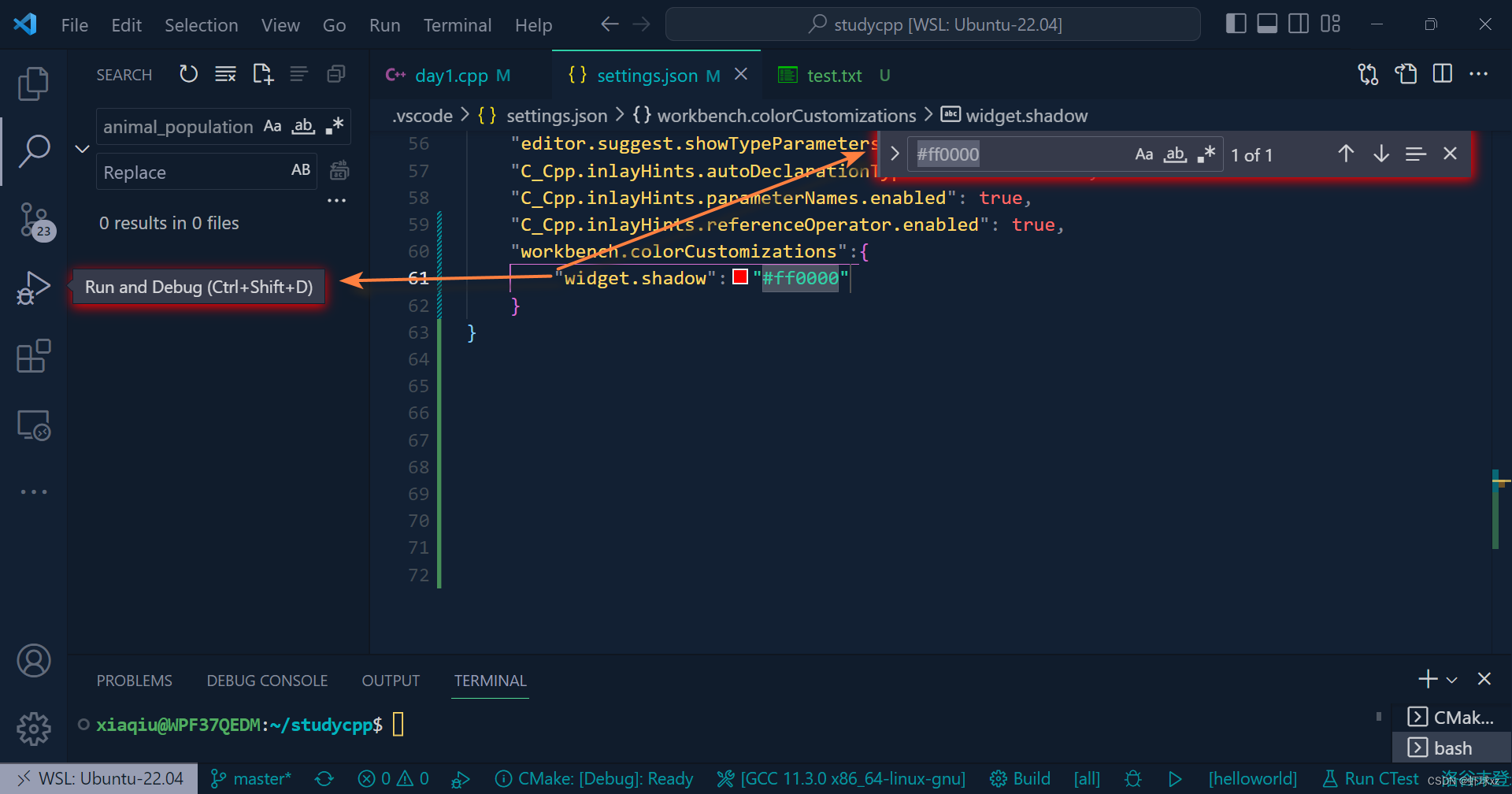Toggle Match Whole Word in find widget
The width and height of the screenshot is (1512, 794).
[1175, 154]
